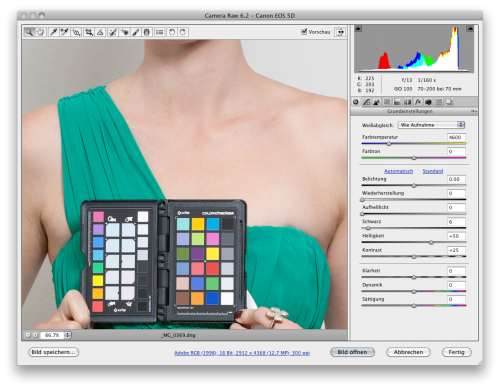Toggle highlight clipping warning on histogram
The image size is (500, 389).
(x=470, y=29)
